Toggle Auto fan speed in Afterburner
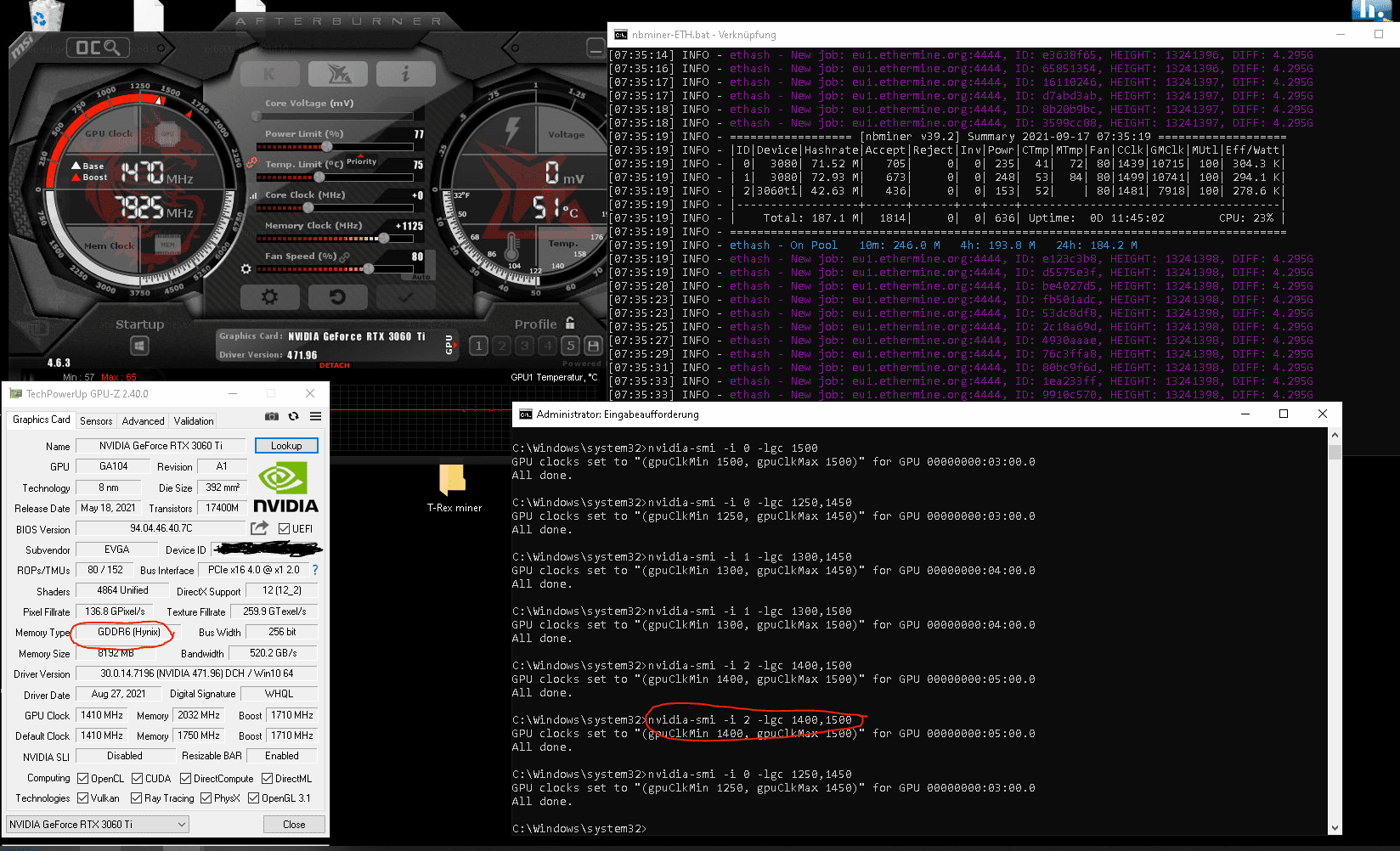 pos(421,277)
